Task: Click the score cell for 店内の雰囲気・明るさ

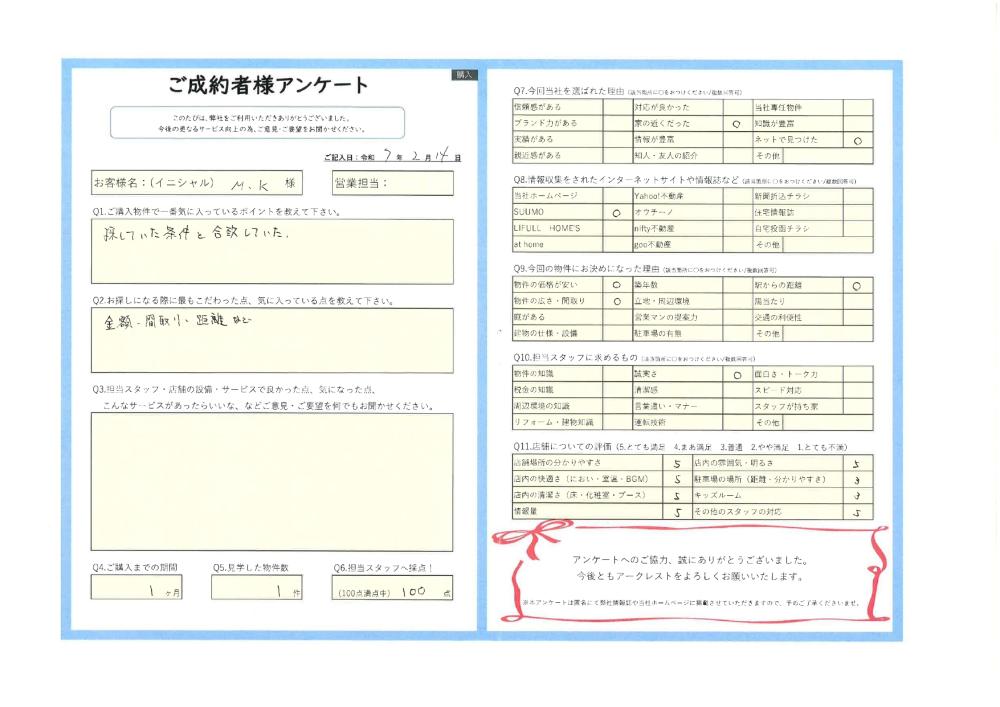Action: pyautogui.click(x=858, y=463)
